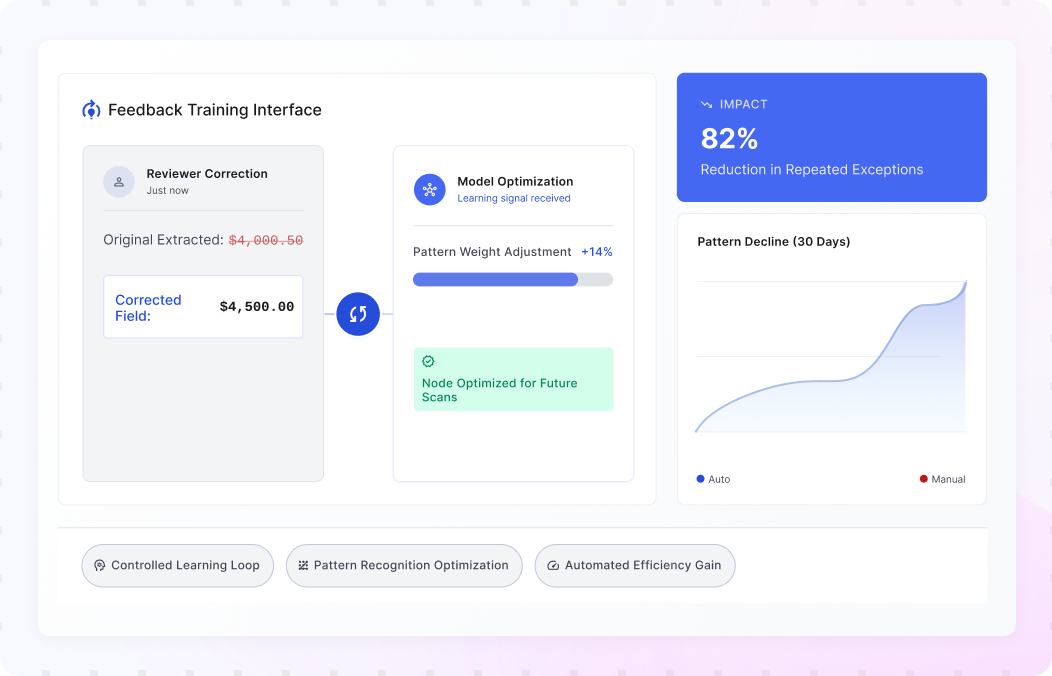
Task: Click the Feedback Training Interface title
Action: click(215, 110)
